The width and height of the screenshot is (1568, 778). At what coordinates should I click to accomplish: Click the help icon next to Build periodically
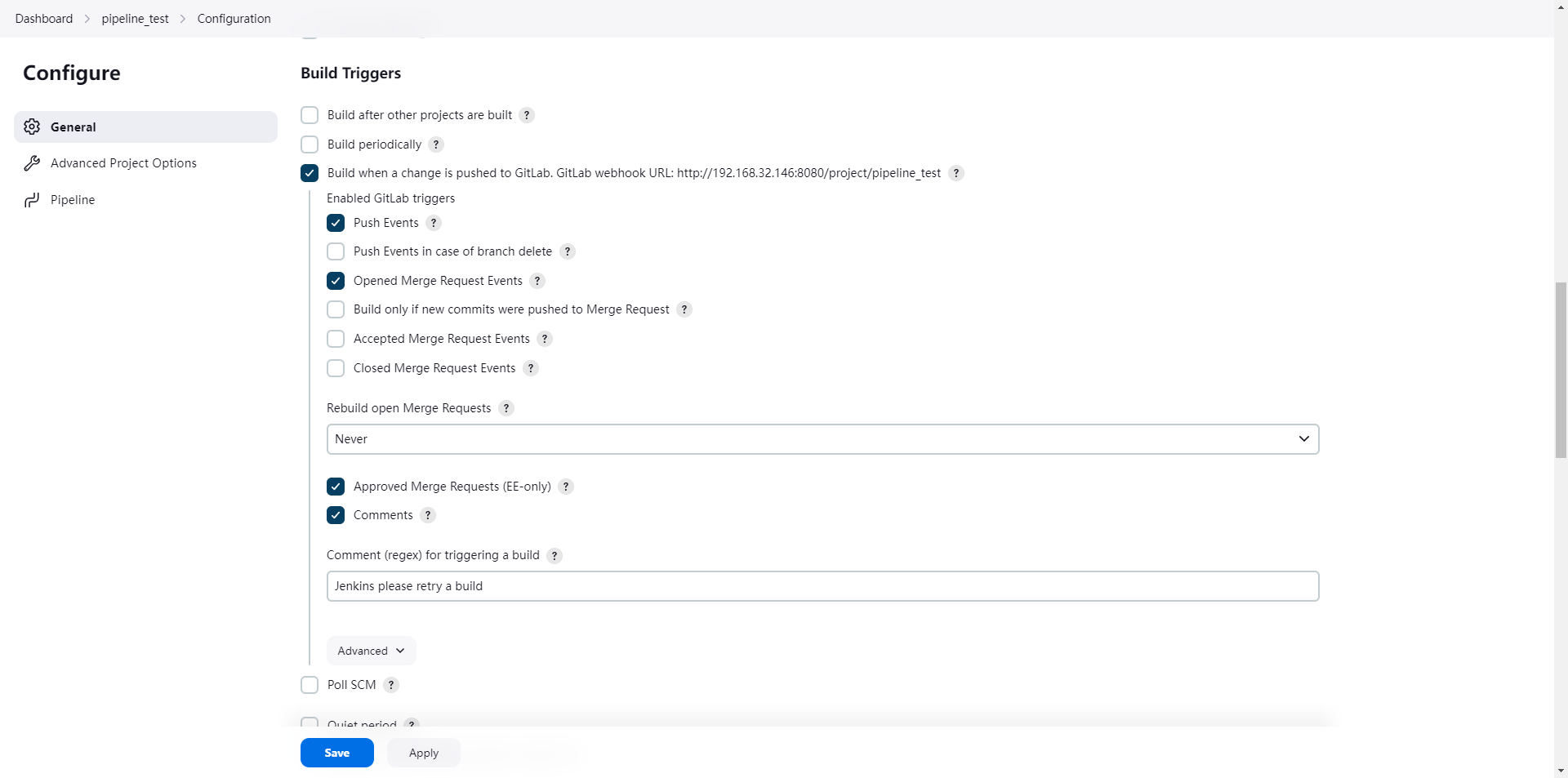coord(436,144)
